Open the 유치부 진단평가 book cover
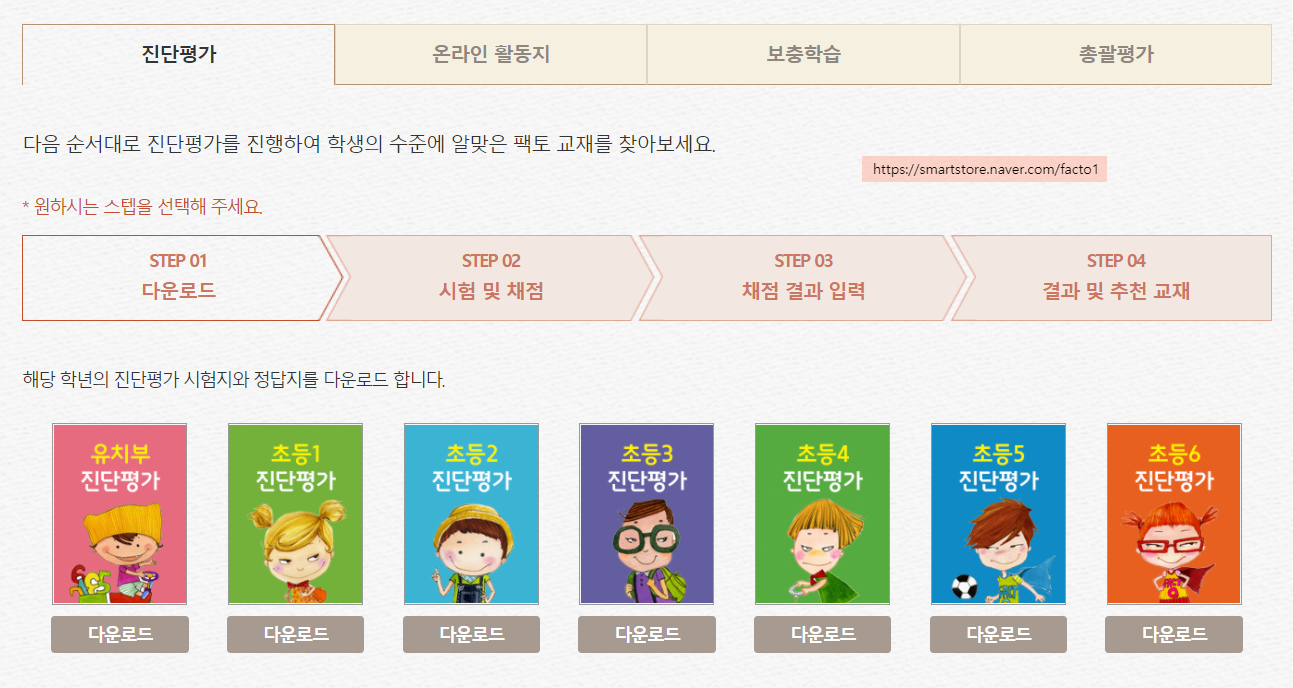This screenshot has width=1293, height=688. click(x=120, y=514)
